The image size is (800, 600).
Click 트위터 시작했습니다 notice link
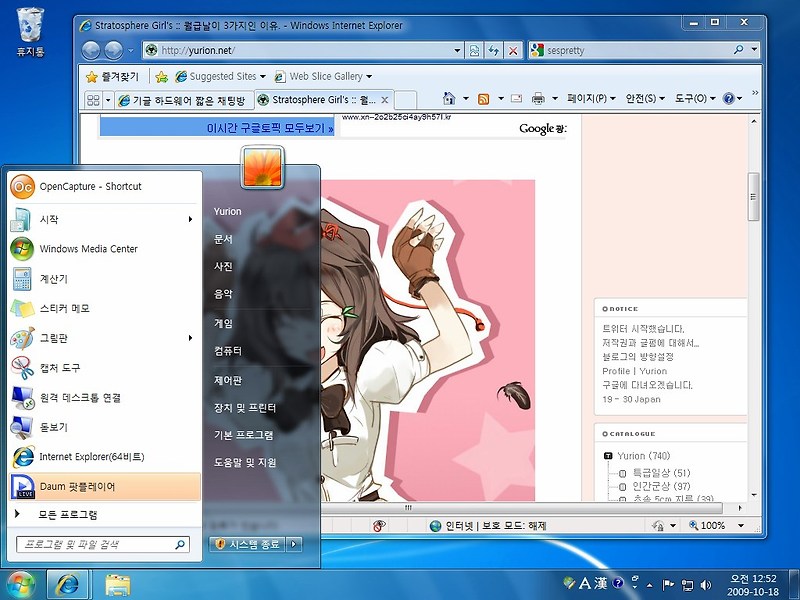(x=643, y=329)
